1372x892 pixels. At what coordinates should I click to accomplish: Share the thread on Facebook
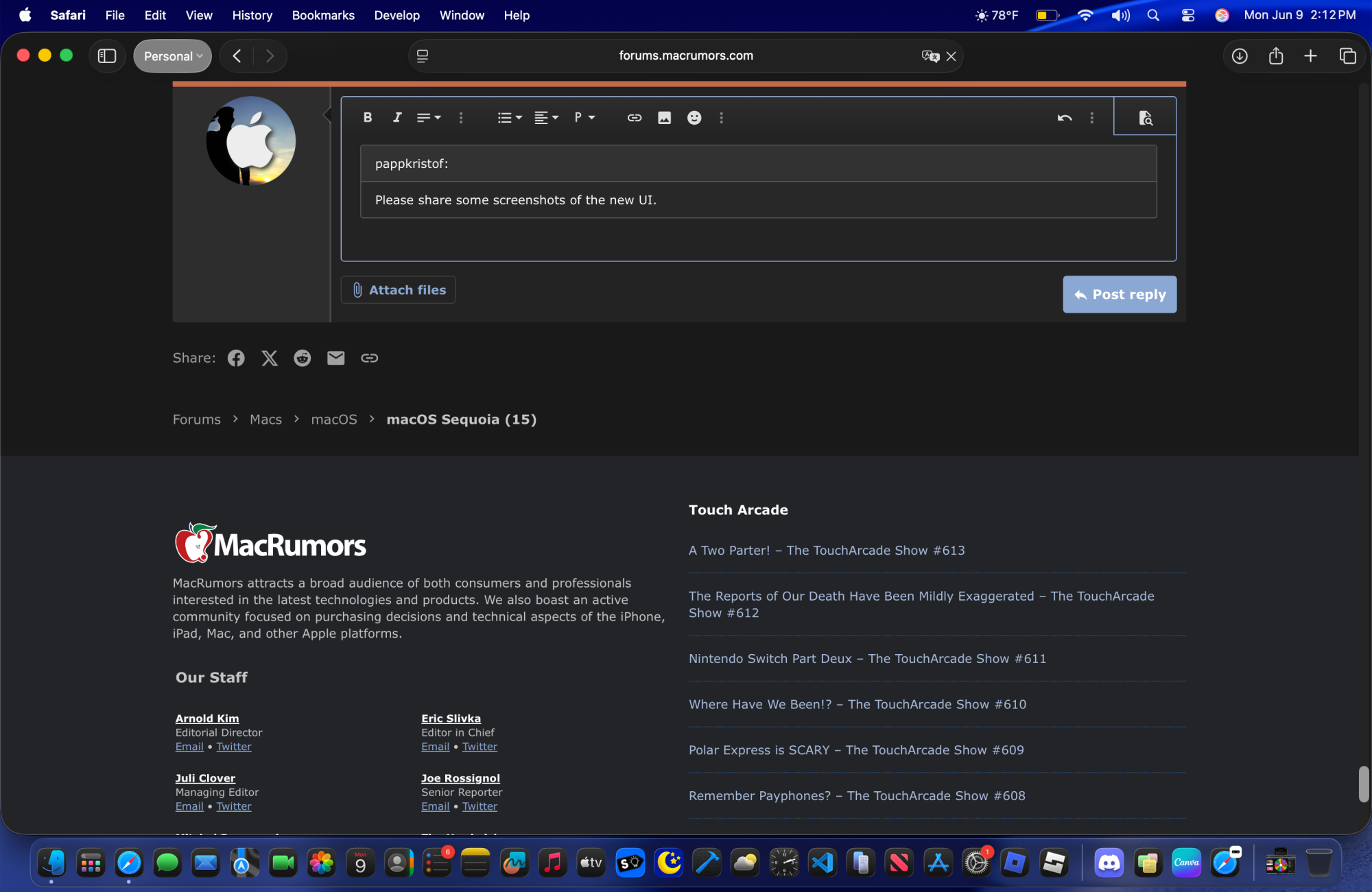click(x=236, y=357)
